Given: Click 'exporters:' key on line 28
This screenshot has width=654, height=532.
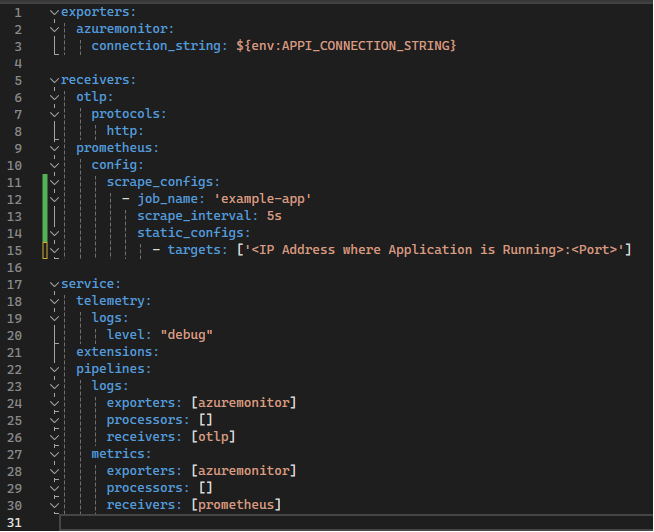Looking at the screenshot, I should (144, 471).
